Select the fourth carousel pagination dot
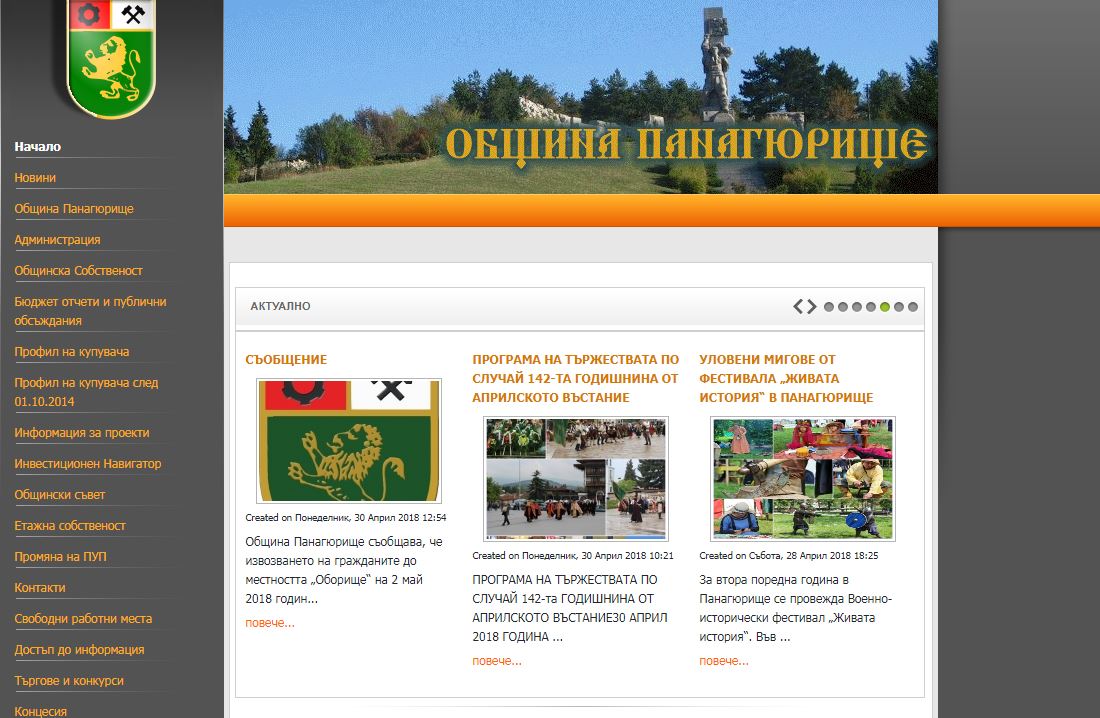This screenshot has width=1100, height=718. click(871, 307)
